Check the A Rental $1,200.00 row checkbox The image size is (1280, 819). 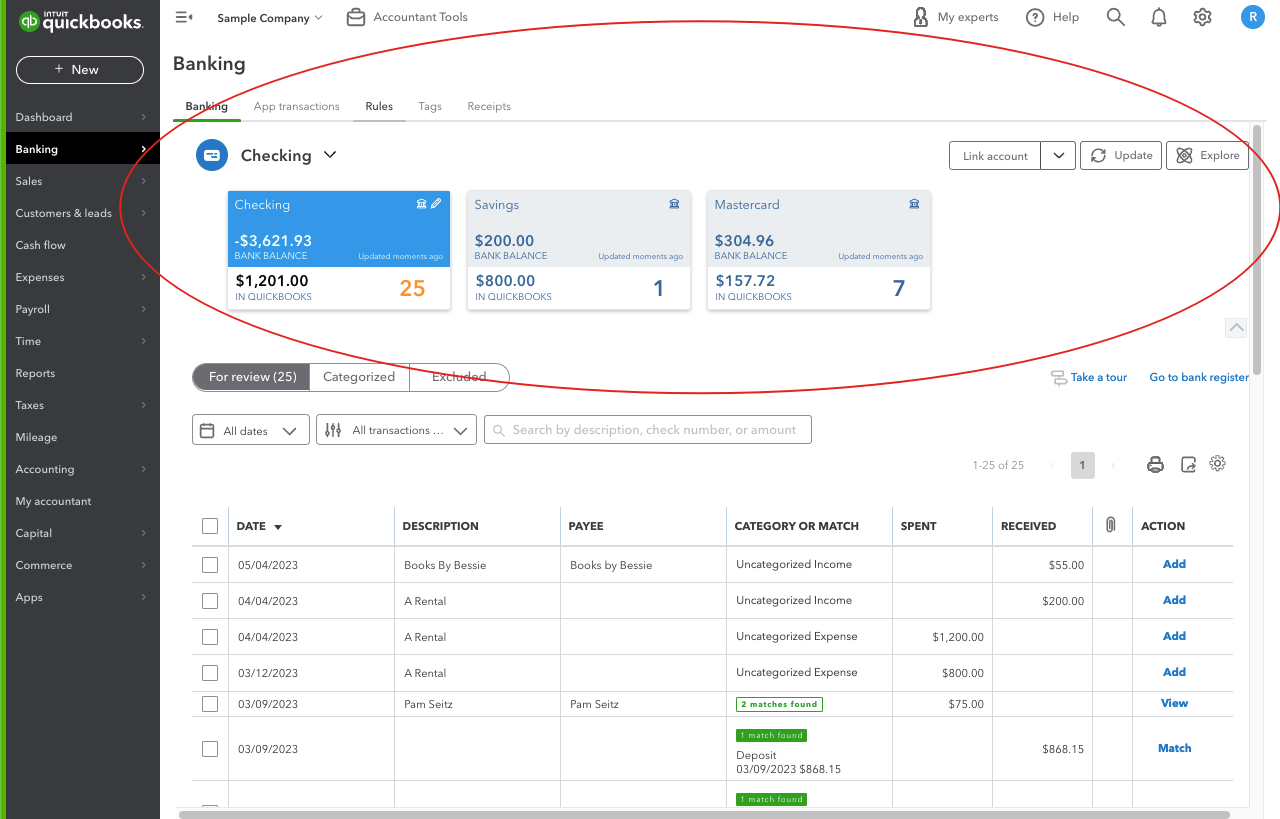[210, 637]
